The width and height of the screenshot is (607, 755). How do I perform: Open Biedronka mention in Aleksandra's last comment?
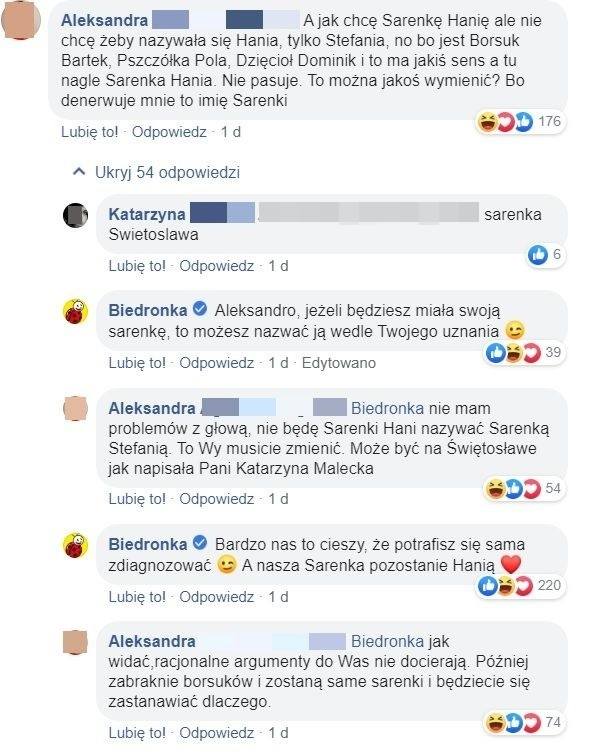tap(390, 641)
